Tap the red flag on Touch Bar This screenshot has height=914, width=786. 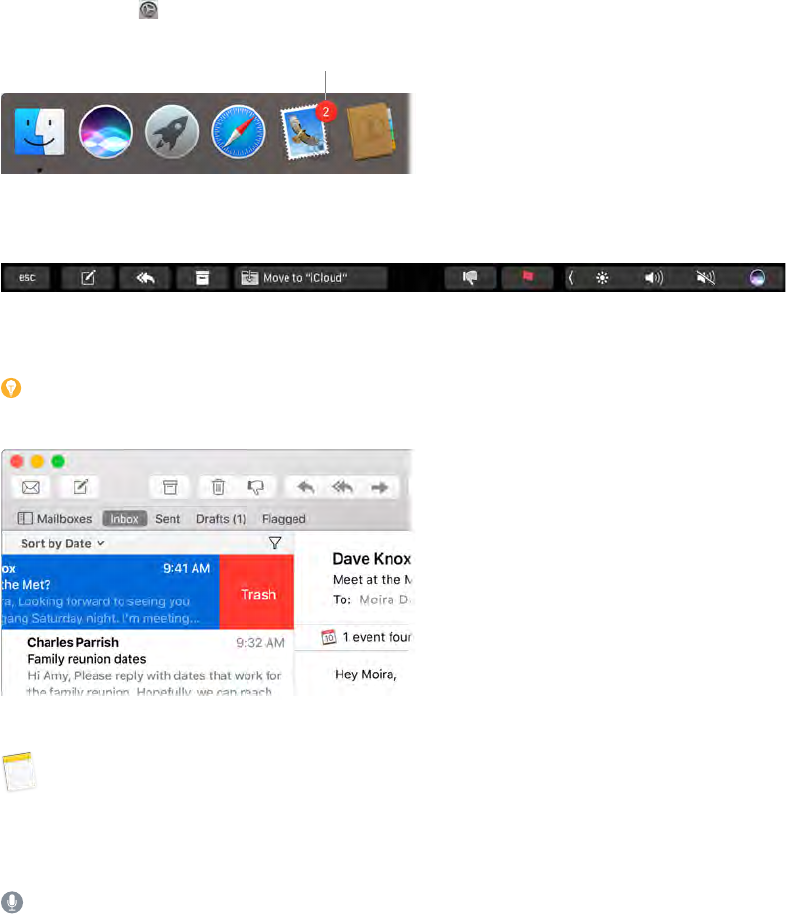click(528, 277)
